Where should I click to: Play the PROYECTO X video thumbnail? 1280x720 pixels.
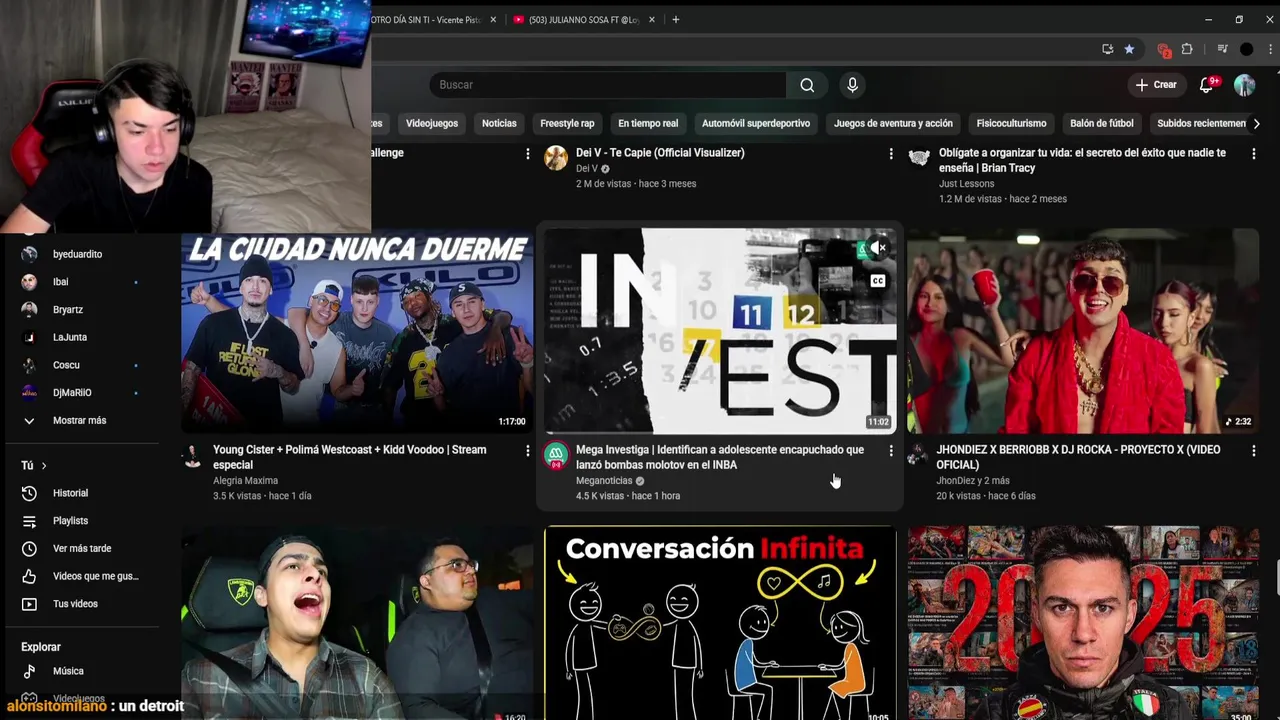coord(1083,331)
